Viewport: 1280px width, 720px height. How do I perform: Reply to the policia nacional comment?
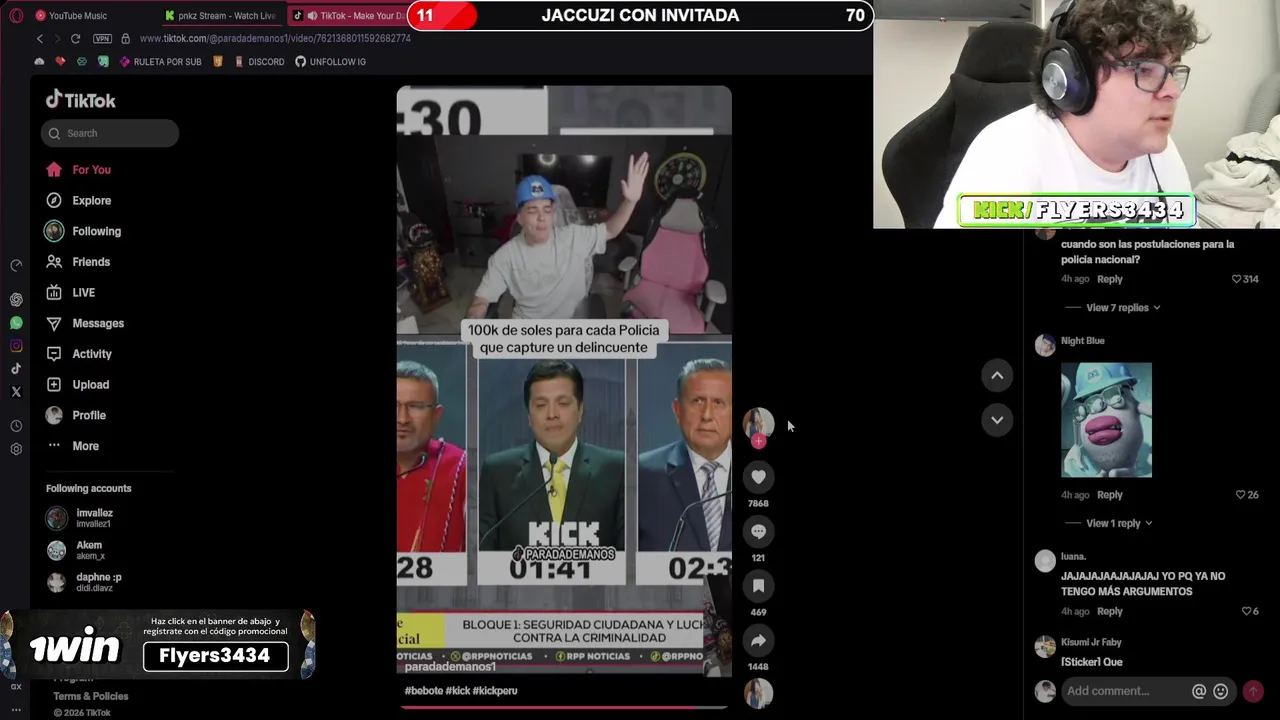coord(1109,279)
